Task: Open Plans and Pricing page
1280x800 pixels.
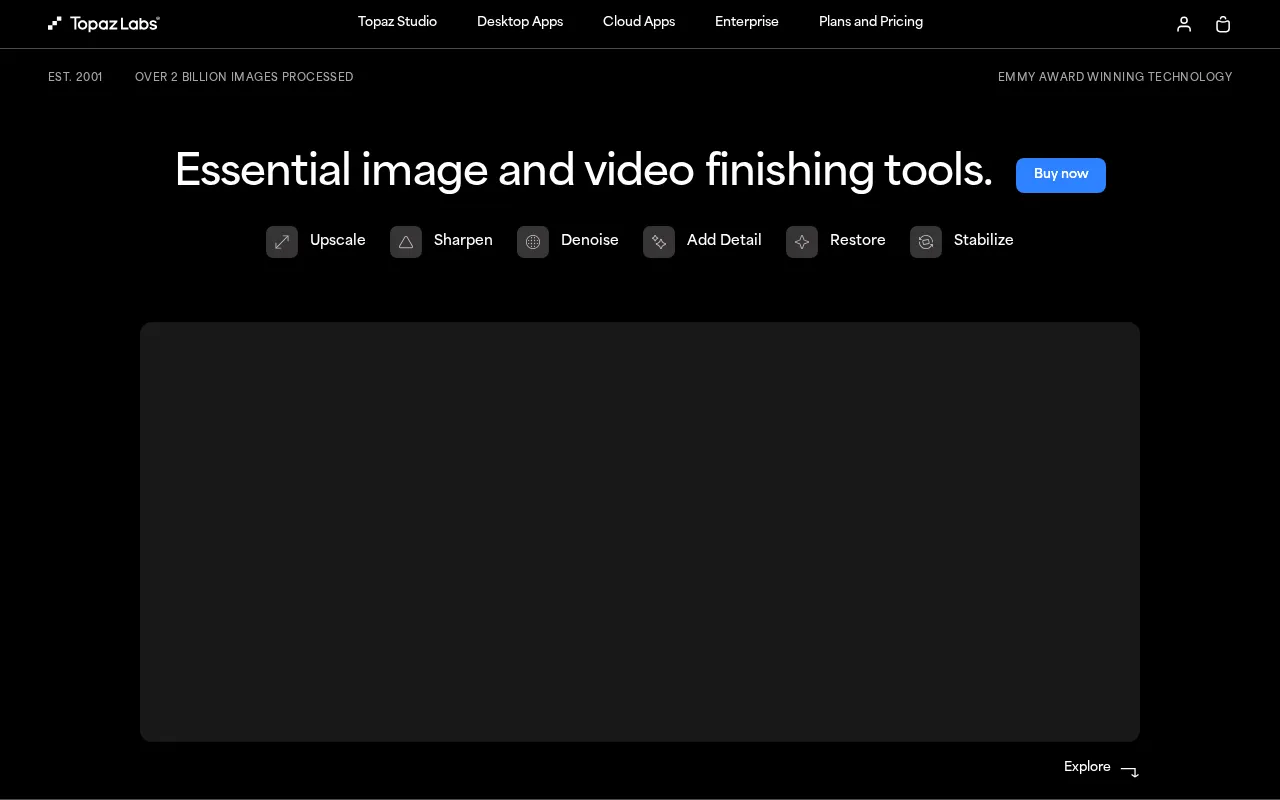Action: [x=871, y=22]
